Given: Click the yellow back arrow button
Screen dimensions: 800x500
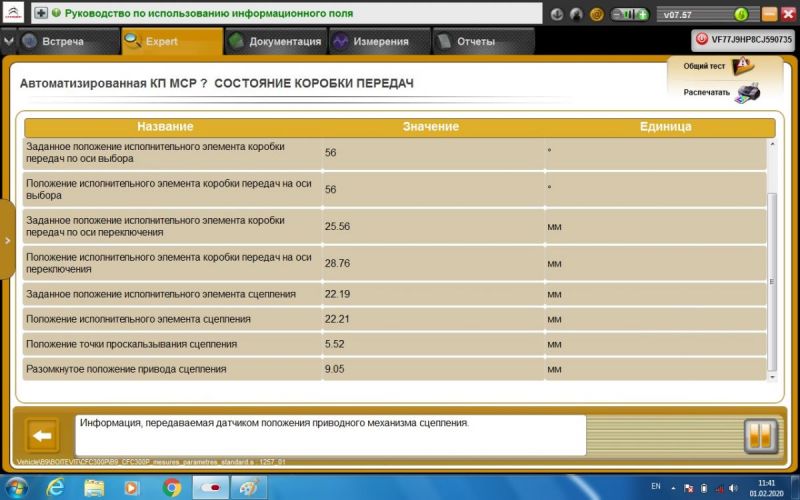Looking at the screenshot, I should point(41,436).
